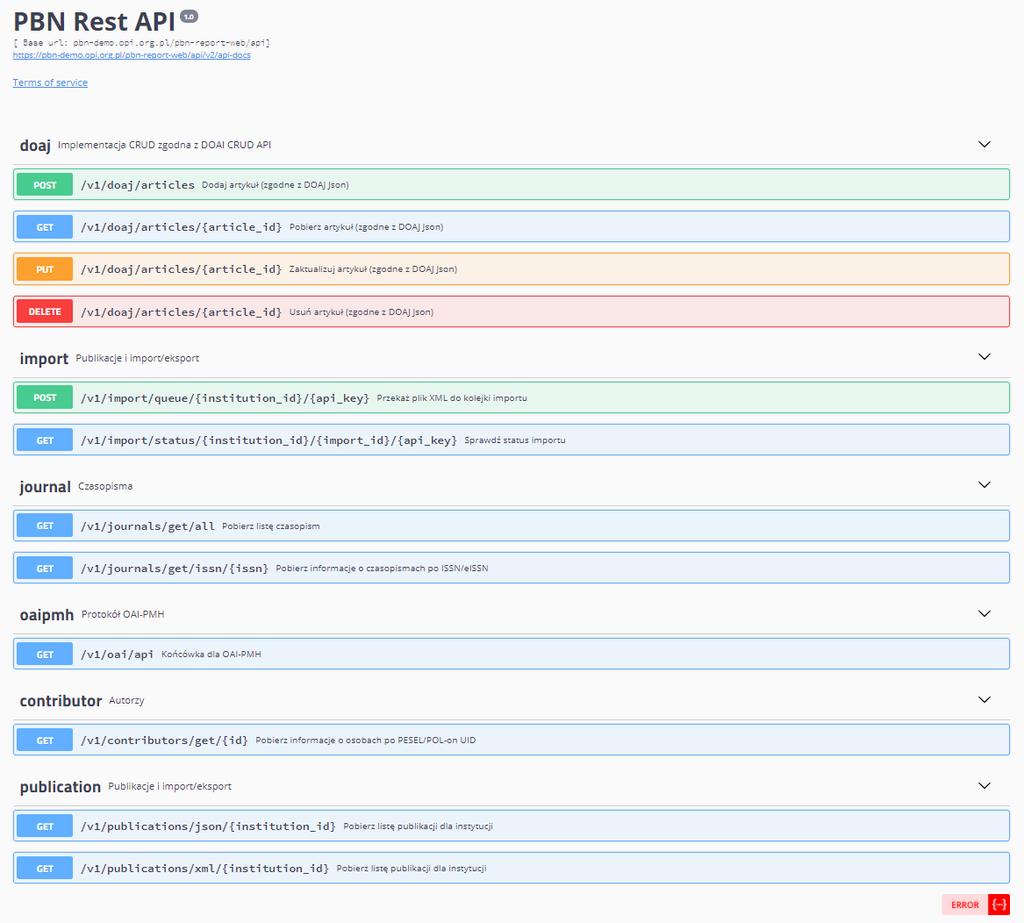This screenshot has height=923, width=1024.
Task: Expand /v1/contributors/get/{id} endpoint path
Action: 164,740
